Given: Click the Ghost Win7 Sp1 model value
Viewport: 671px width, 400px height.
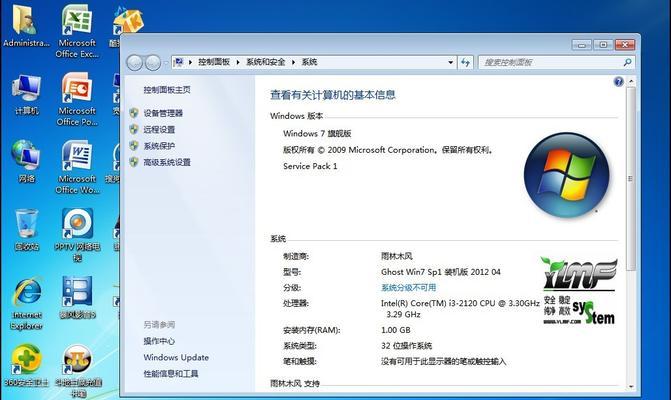Looking at the screenshot, I should pyautogui.click(x=441, y=272).
